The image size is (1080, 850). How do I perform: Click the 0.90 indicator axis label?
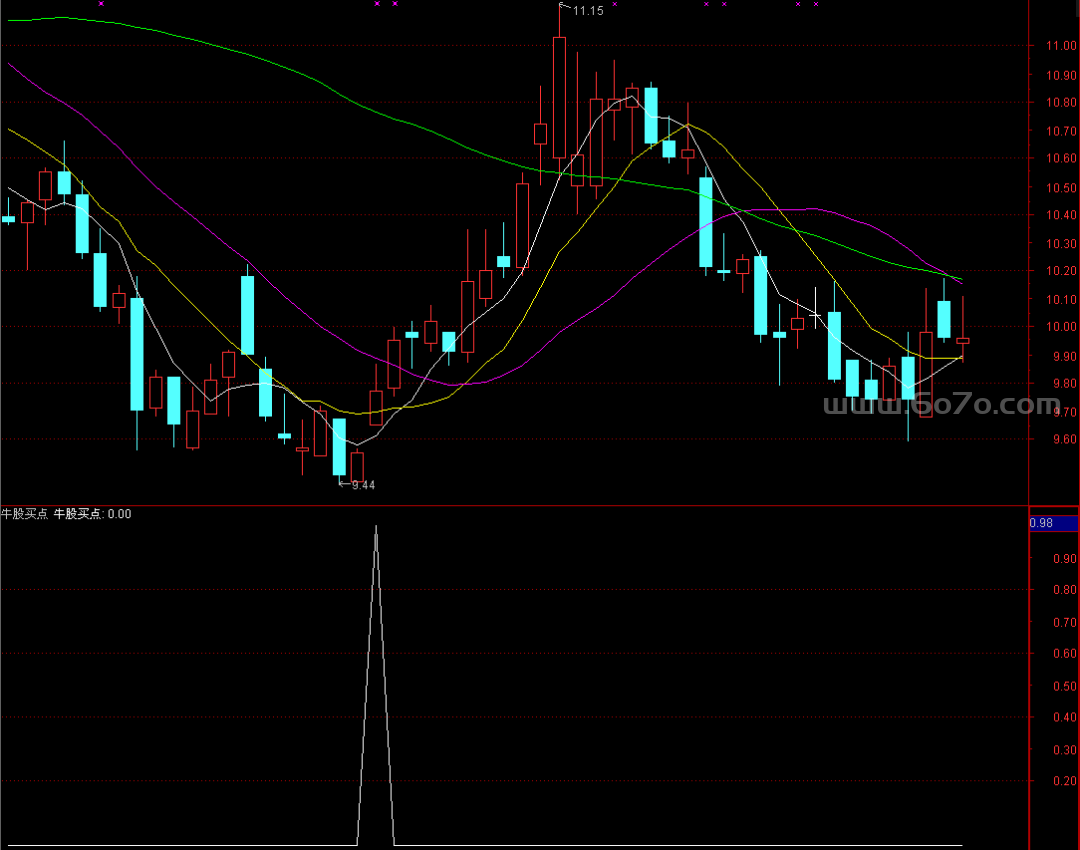coord(1065,559)
